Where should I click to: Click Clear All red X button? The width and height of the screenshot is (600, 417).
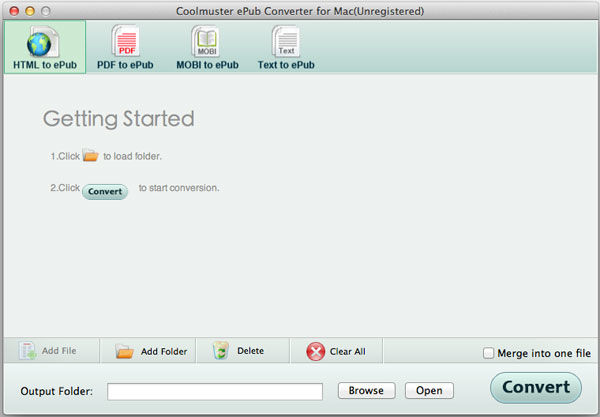point(336,351)
